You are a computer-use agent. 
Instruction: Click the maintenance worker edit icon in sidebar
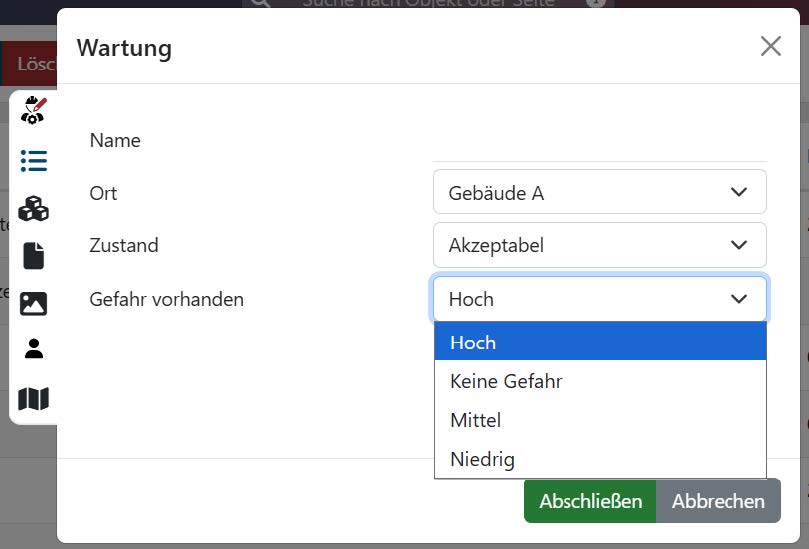(x=33, y=110)
